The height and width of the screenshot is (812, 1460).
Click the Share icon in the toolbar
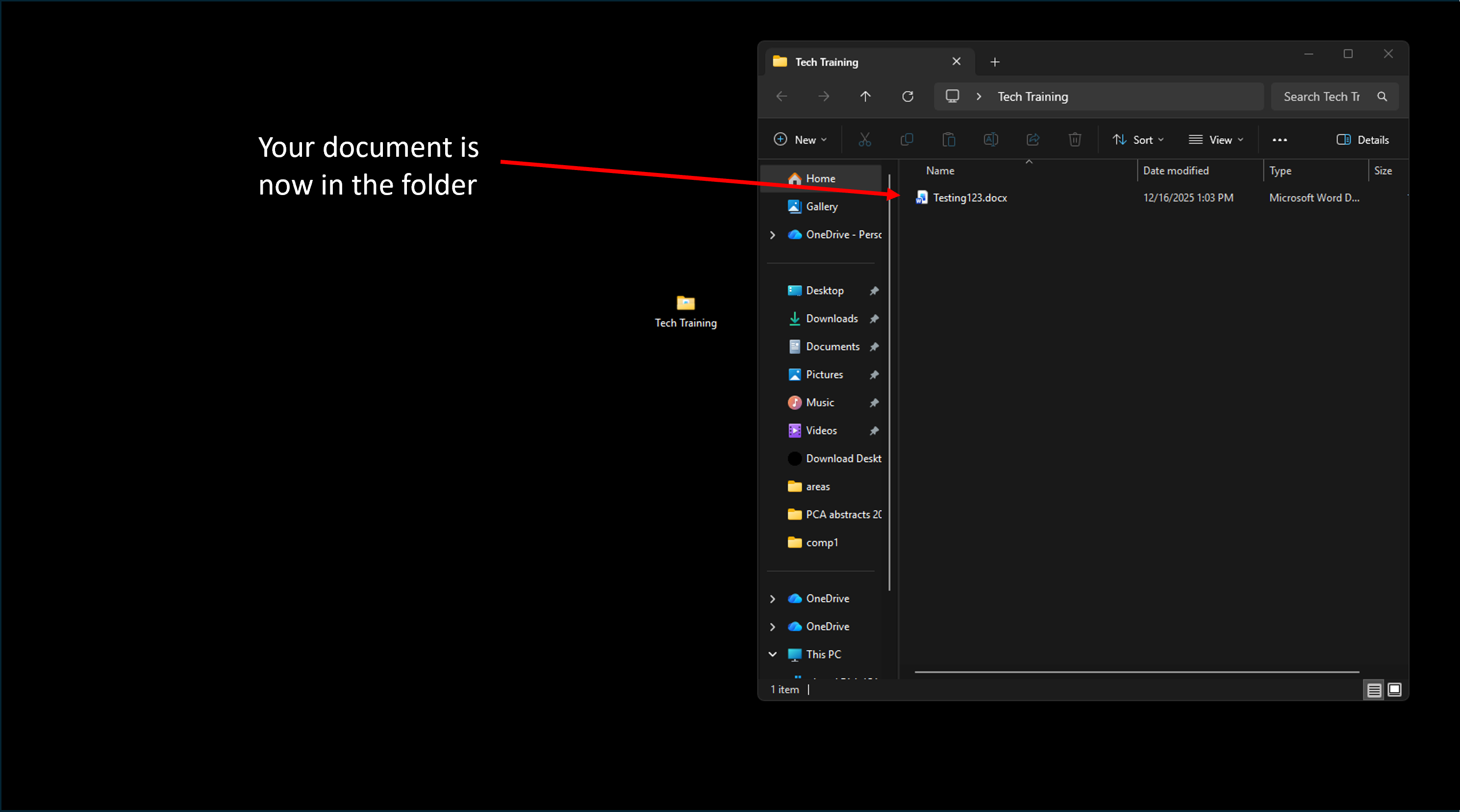(x=1032, y=139)
